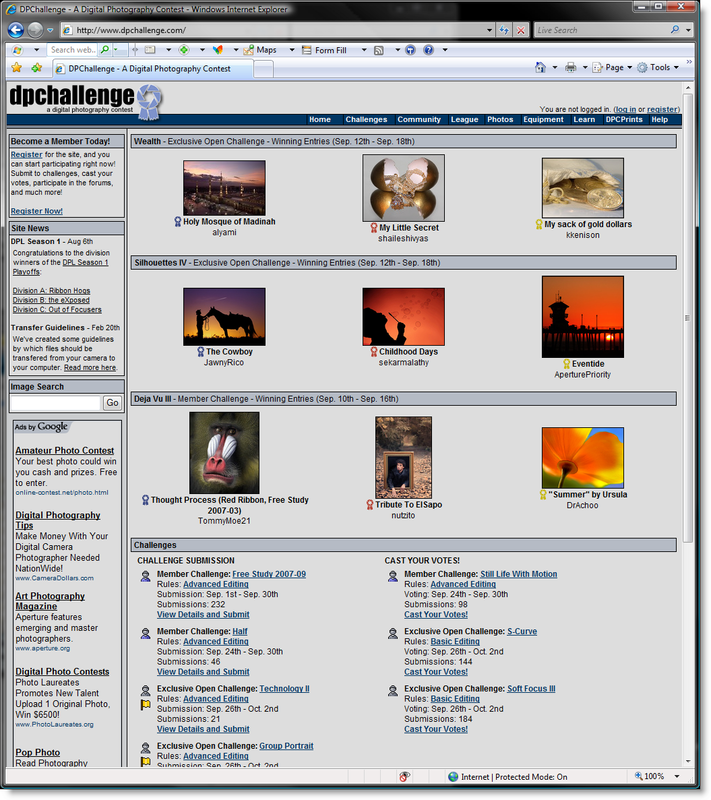
Task: Click the Print icon in command bar
Action: pos(570,68)
